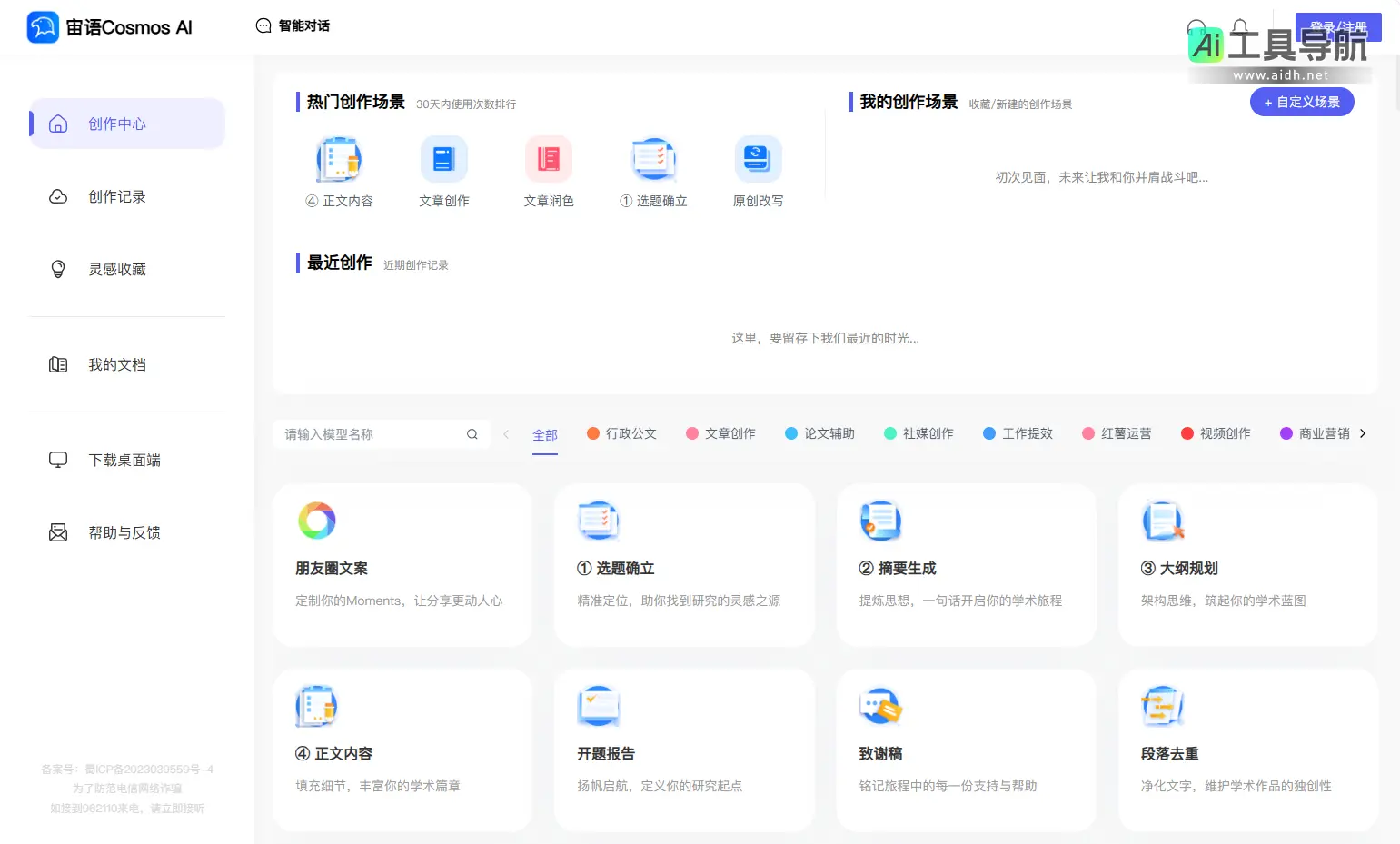Open the 我的文档 book icon
The height and width of the screenshot is (844, 1400).
pos(57,364)
